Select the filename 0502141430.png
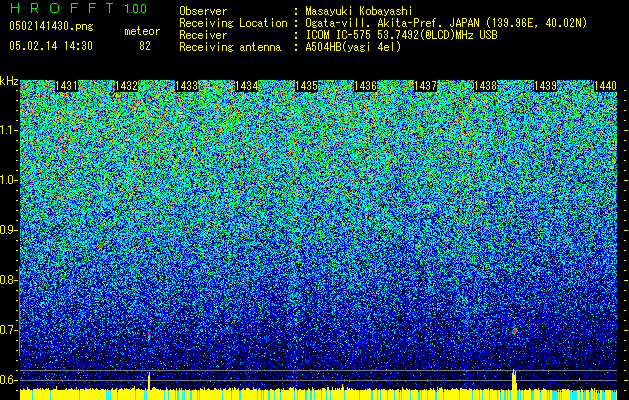 point(51,26)
